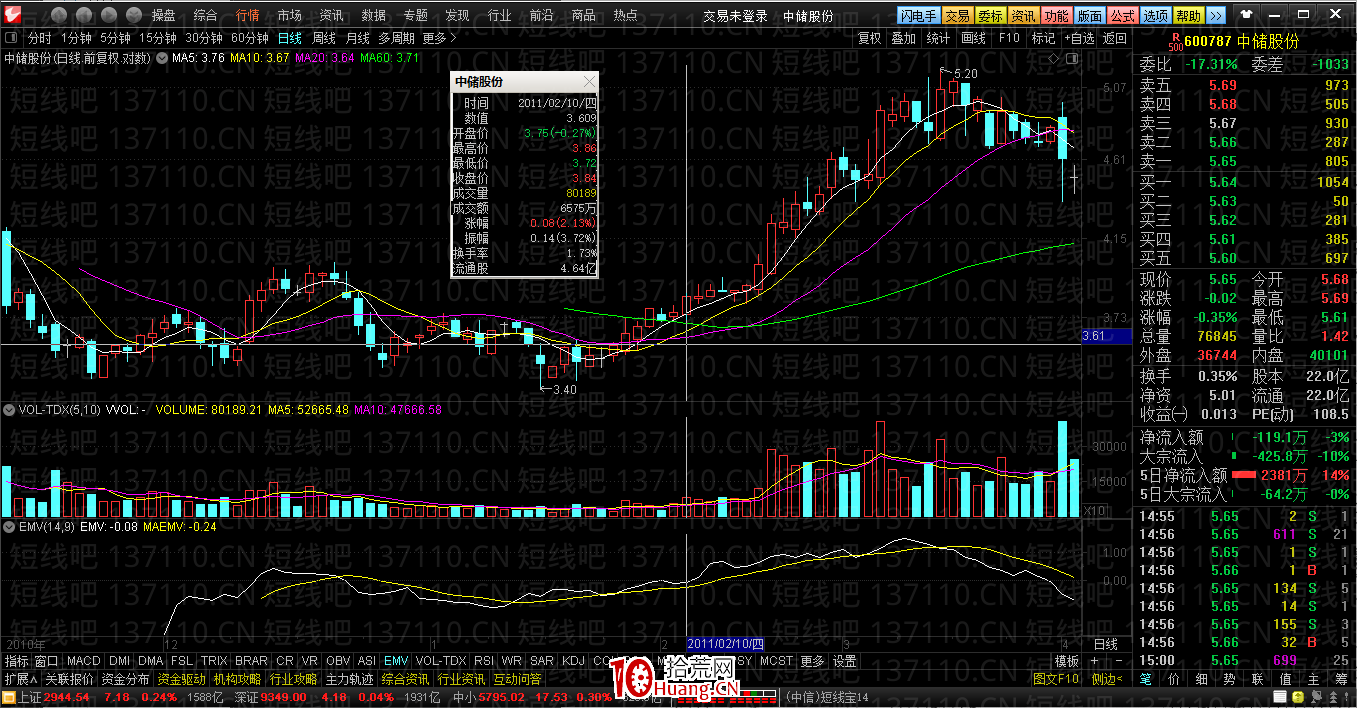Open the 交易 trading button

click(x=957, y=16)
